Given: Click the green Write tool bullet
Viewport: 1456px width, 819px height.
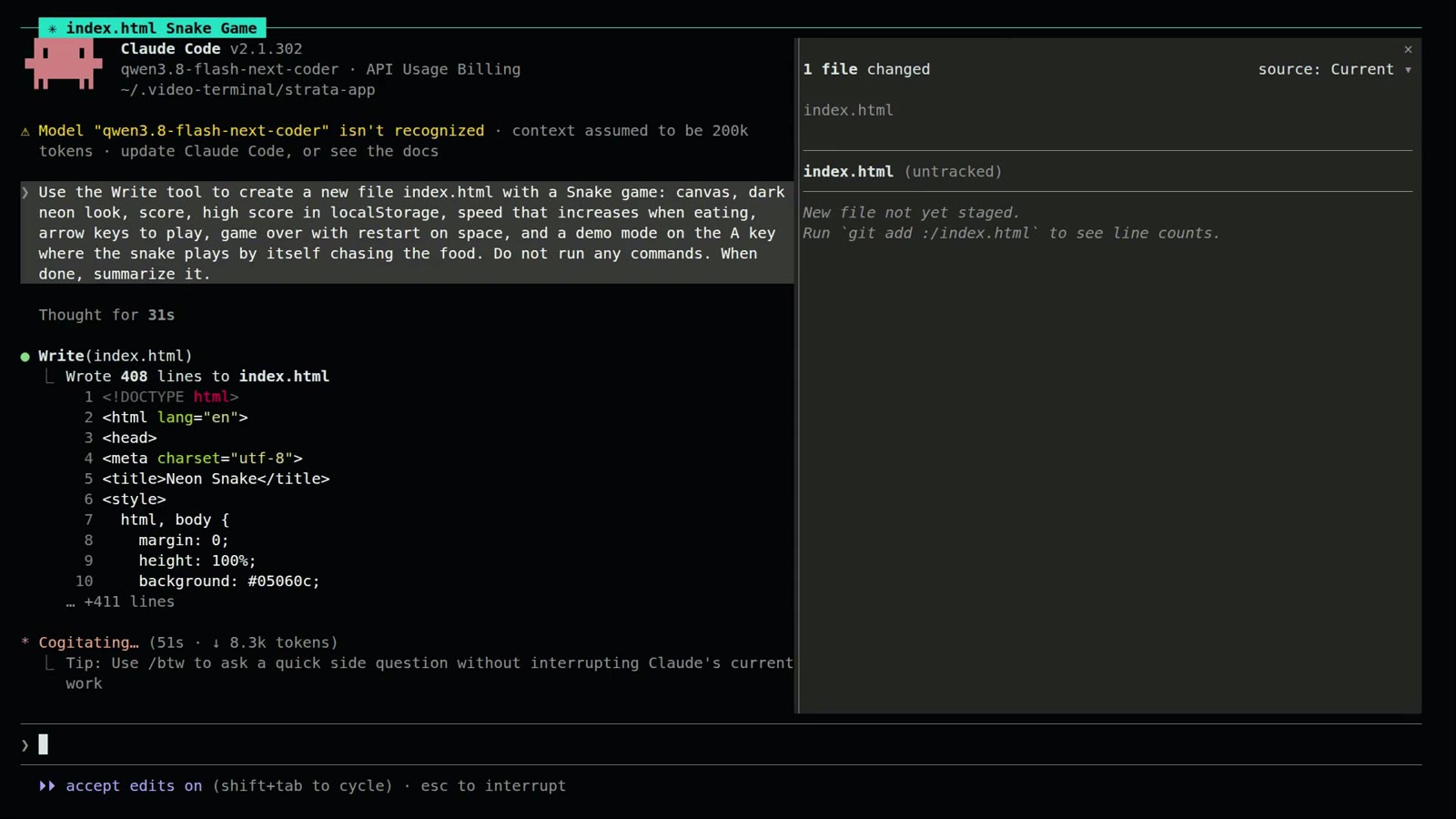Looking at the screenshot, I should point(25,357).
